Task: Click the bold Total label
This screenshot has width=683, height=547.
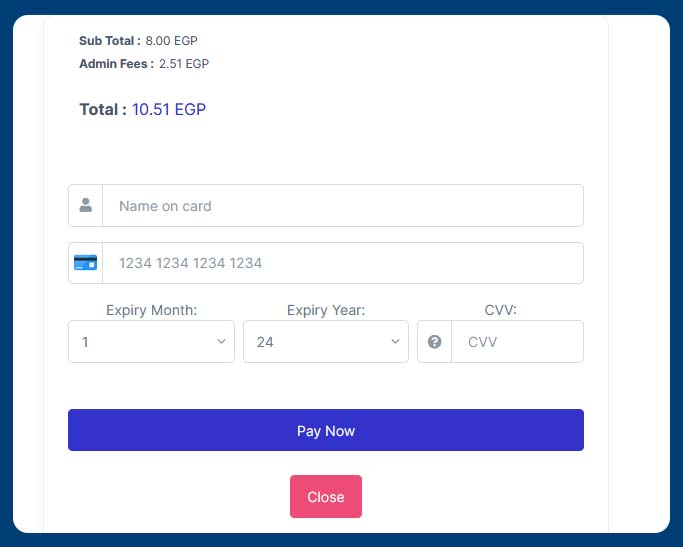Action: pyautogui.click(x=103, y=109)
